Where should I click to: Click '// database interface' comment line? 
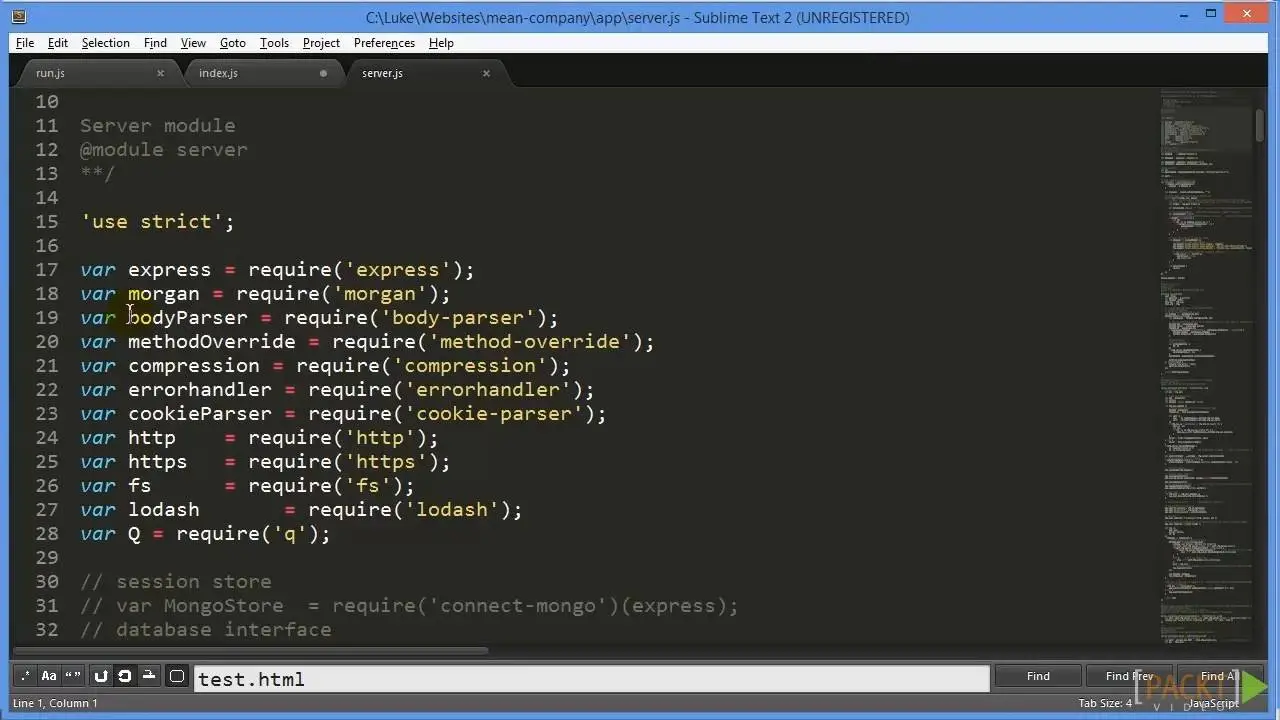[206, 629]
